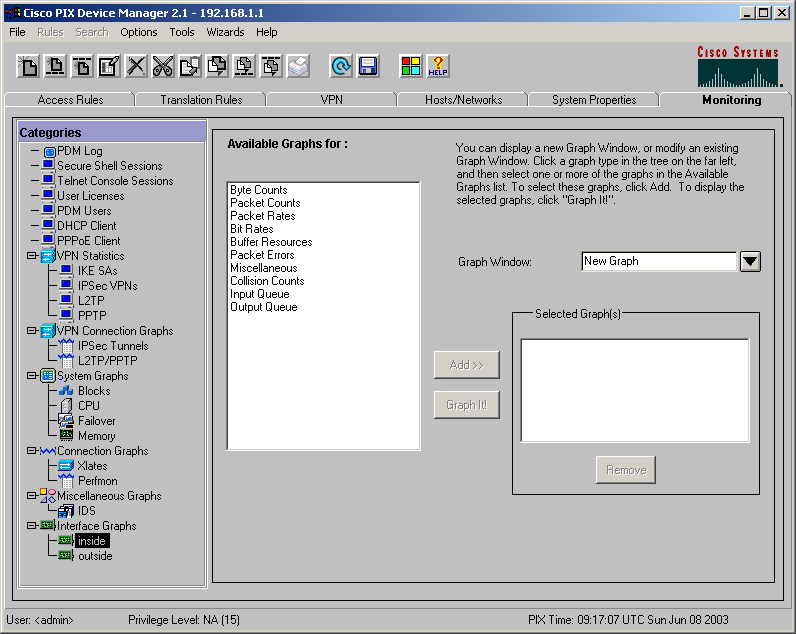The width and height of the screenshot is (796, 634).
Task: Click the New rule page icon in toolbar
Action: (x=28, y=66)
